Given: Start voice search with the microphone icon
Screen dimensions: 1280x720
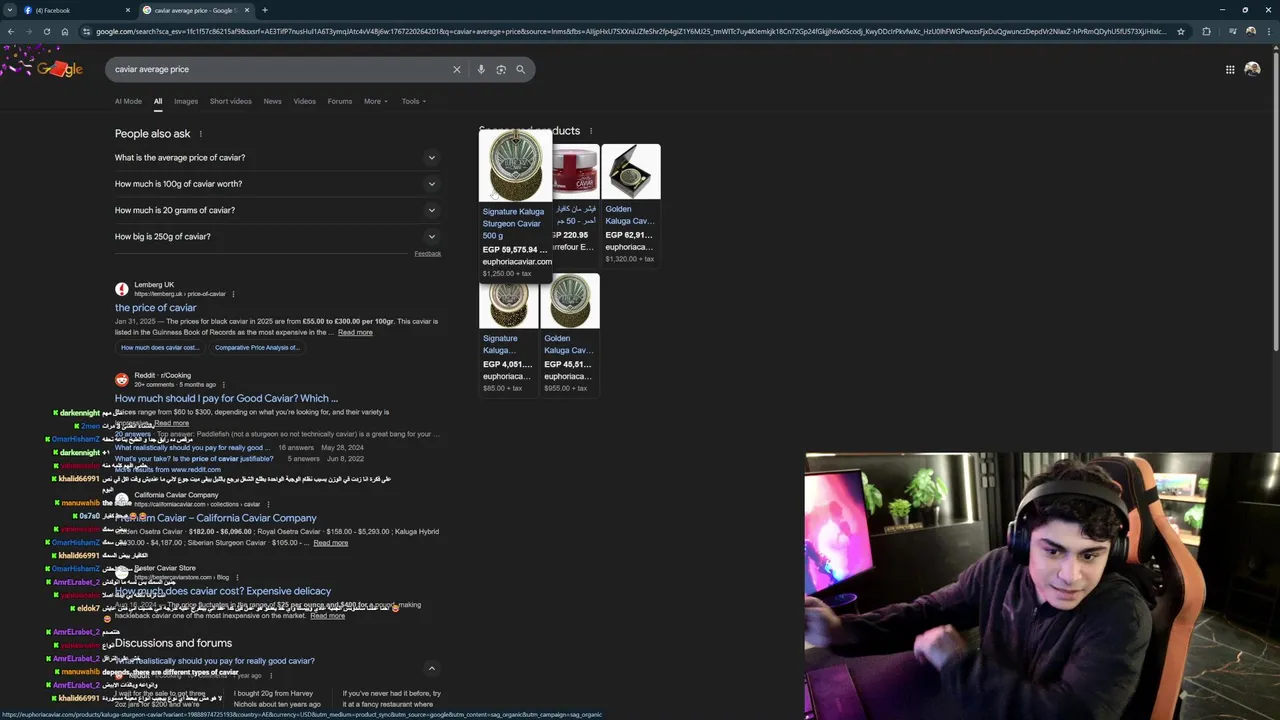Looking at the screenshot, I should tap(481, 69).
